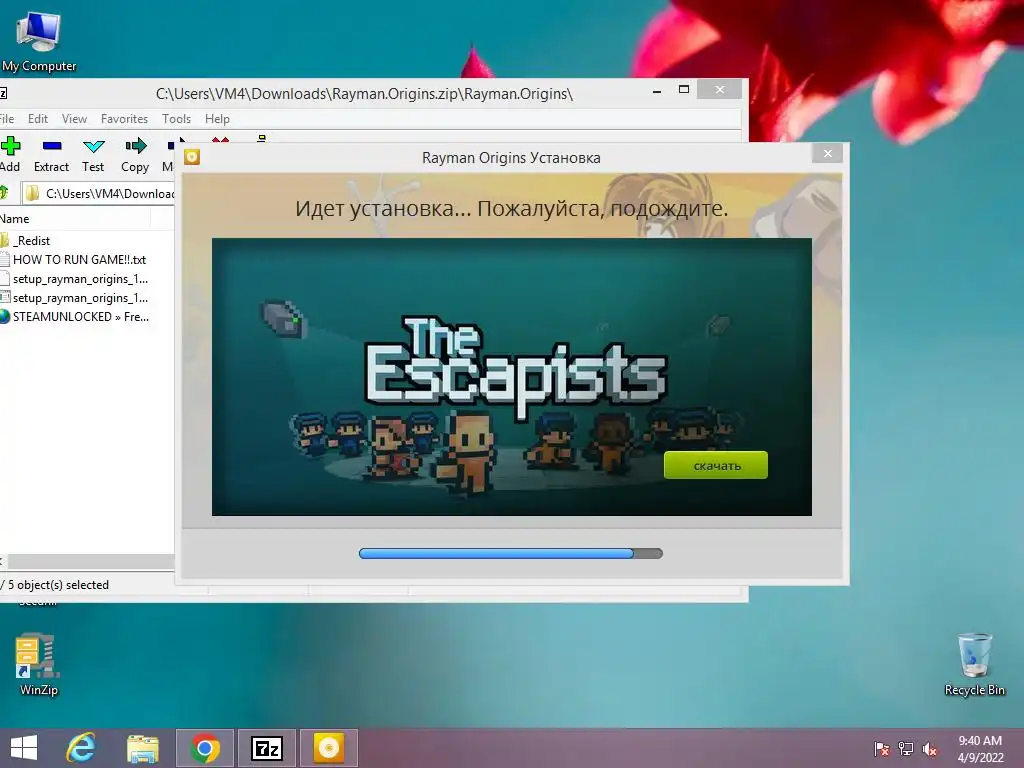
Task: Open the View menu in 7-Zip
Action: click(74, 119)
